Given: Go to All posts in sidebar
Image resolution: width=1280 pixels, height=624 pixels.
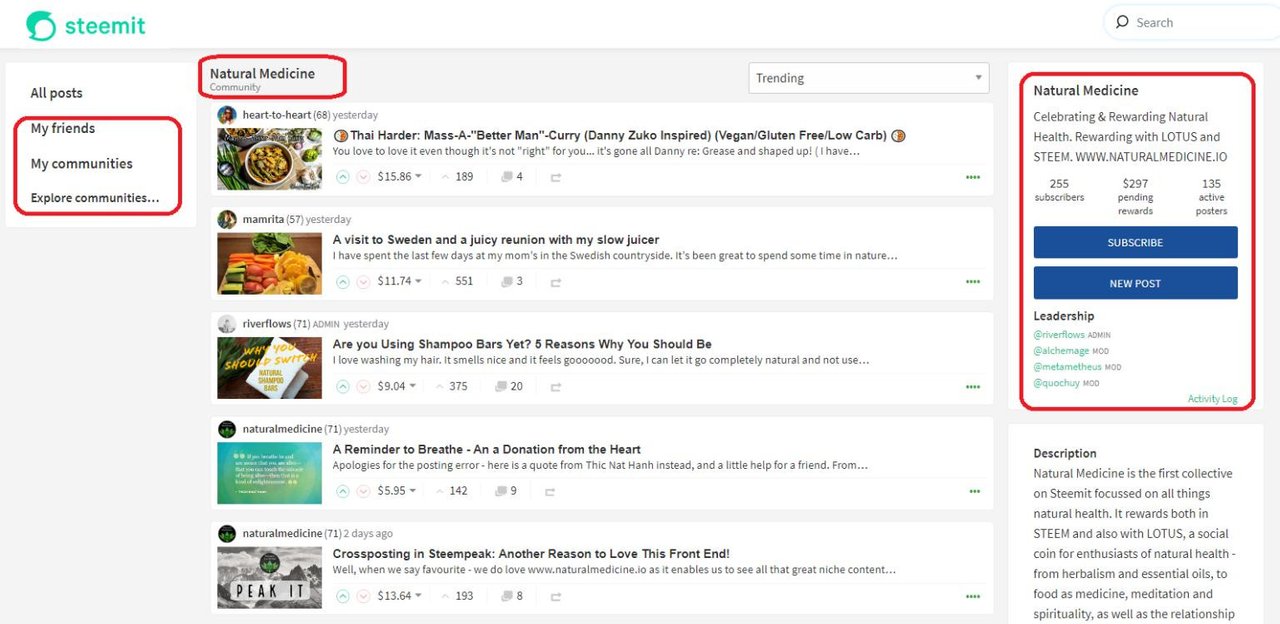Looking at the screenshot, I should tap(57, 93).
